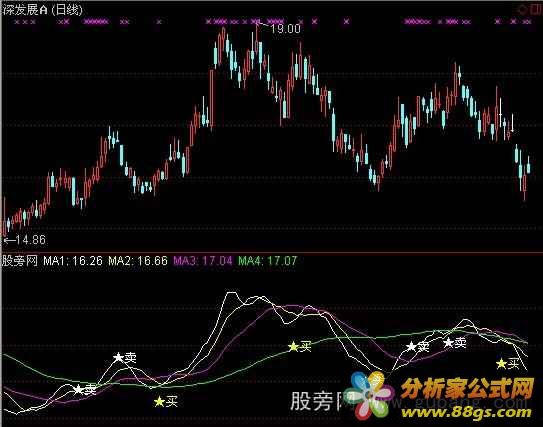
Task: Click the green MA4: 17.07 value
Action: 267,260
